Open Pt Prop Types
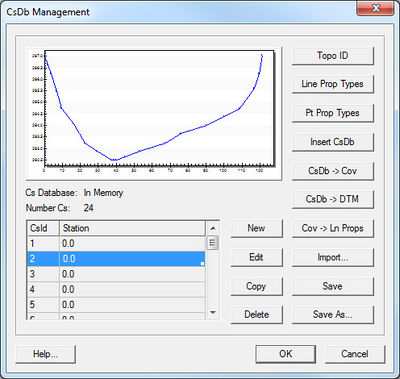Image resolution: width=400 pixels, height=379 pixels. pos(333,113)
